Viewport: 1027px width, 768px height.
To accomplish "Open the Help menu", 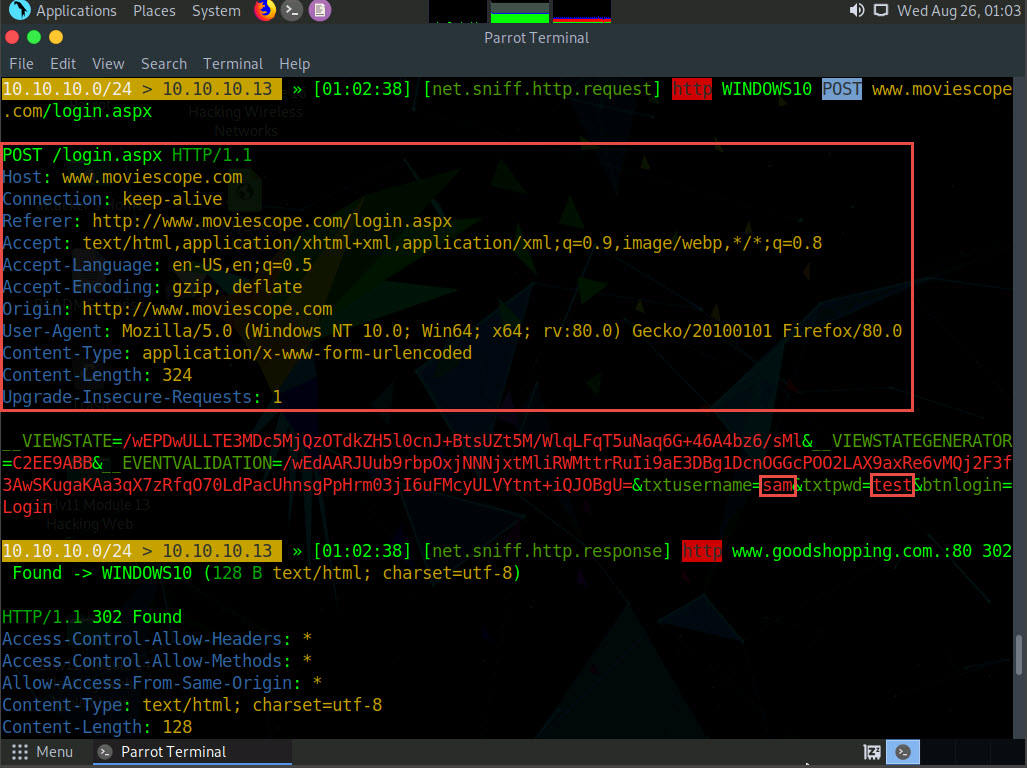I will 294,64.
